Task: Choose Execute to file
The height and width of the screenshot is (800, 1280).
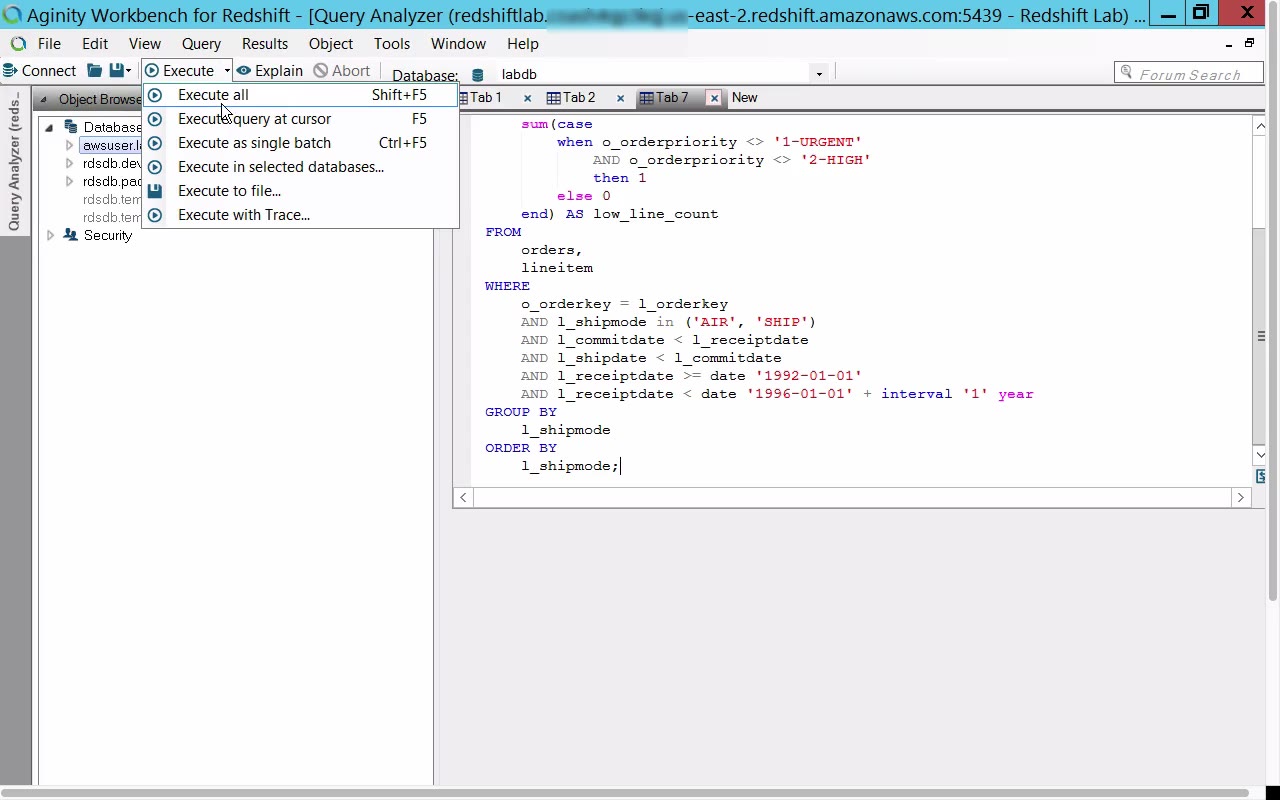Action: coord(300,191)
